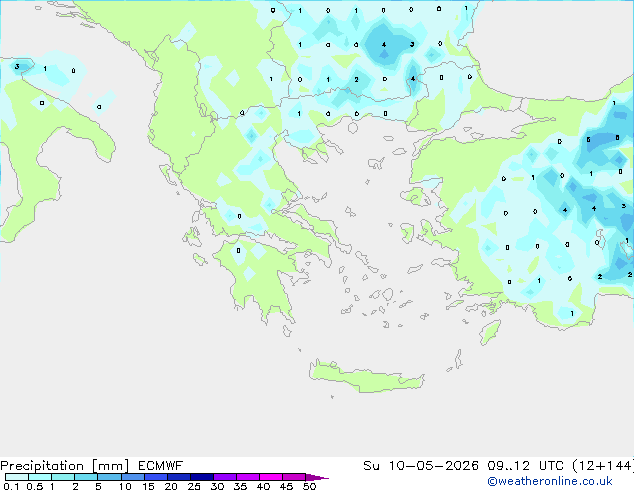Click the date 'Su 10-05-2026'
This screenshot has height=490, width=634.
421,466
